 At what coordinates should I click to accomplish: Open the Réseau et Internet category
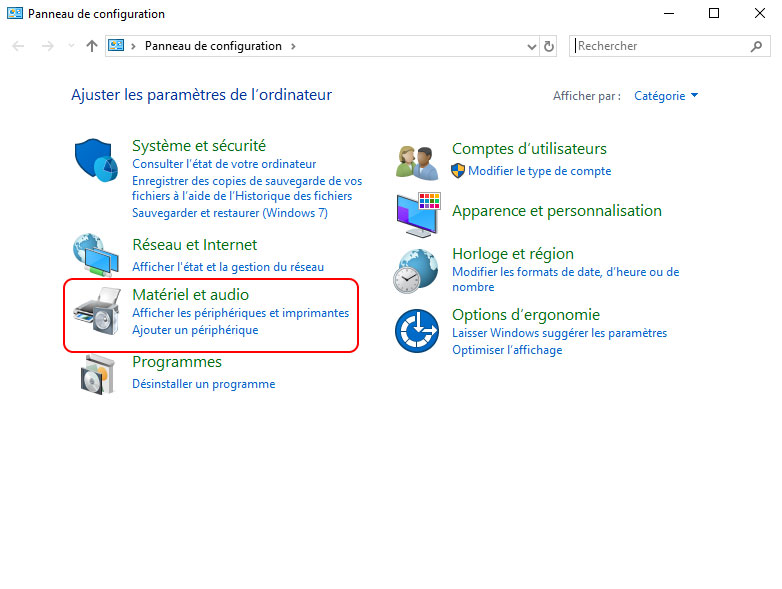pos(195,245)
